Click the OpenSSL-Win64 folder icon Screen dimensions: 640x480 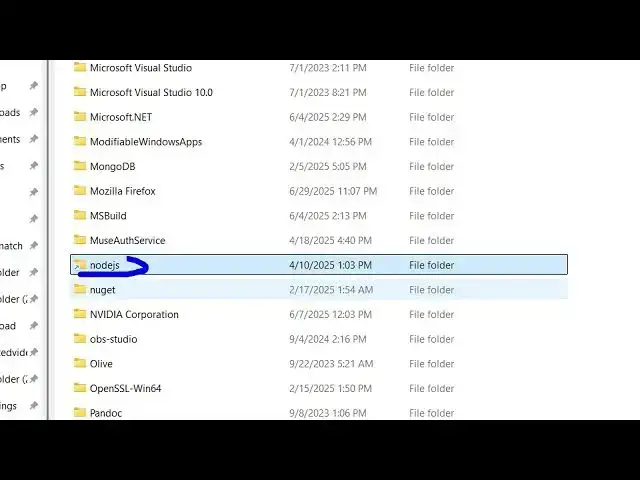[x=80, y=388]
